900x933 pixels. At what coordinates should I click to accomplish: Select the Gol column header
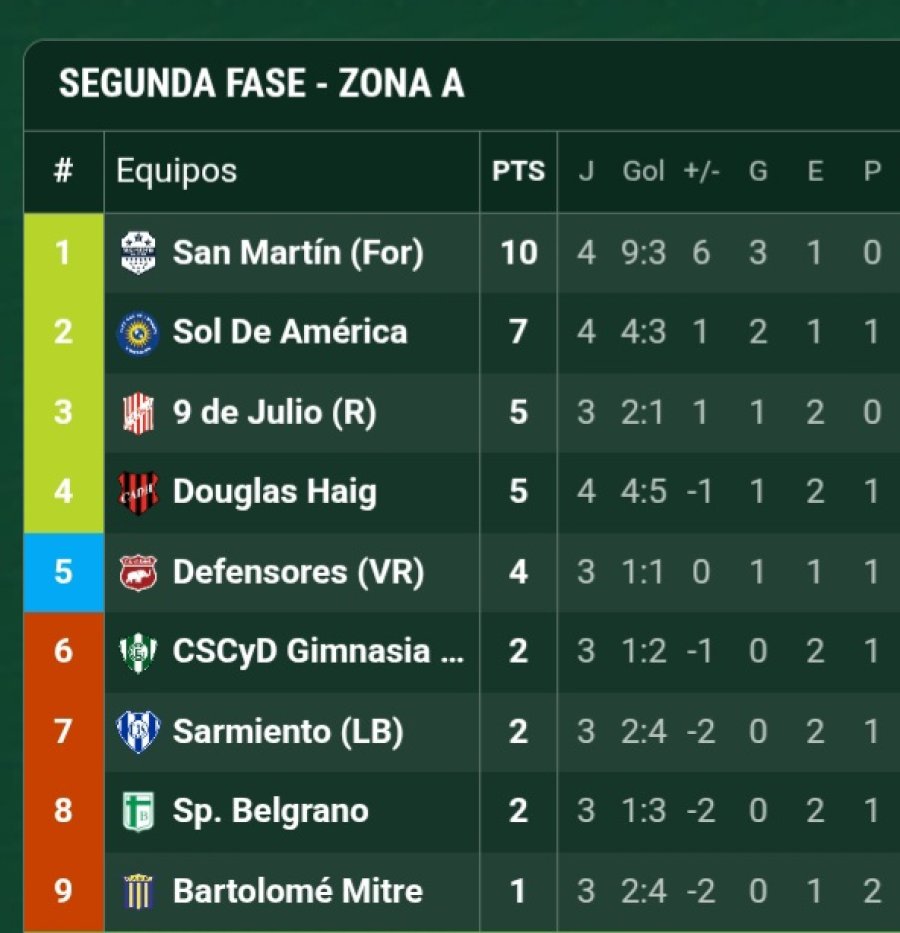point(642,171)
